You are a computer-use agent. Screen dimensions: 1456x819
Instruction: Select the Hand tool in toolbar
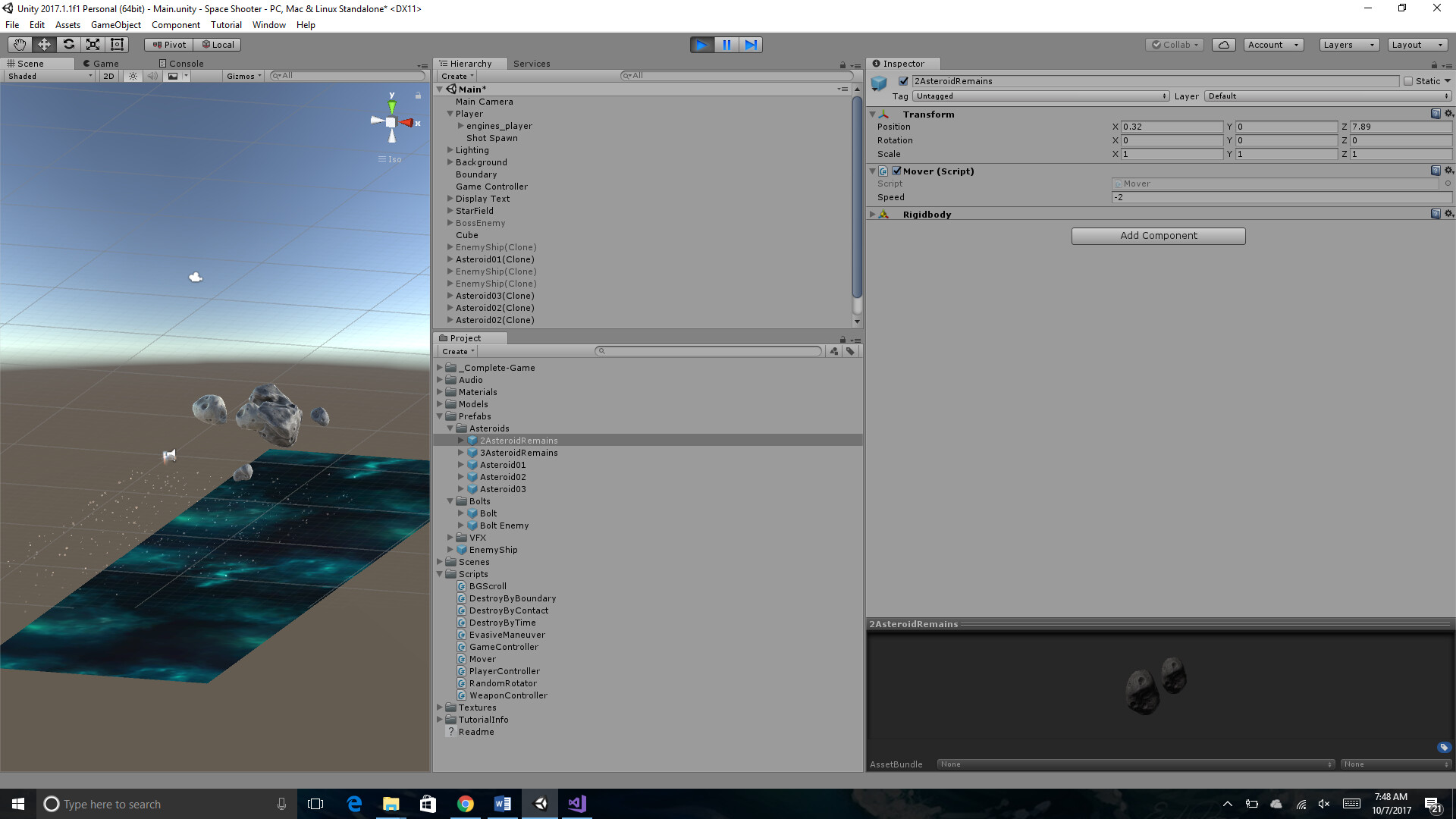point(20,45)
